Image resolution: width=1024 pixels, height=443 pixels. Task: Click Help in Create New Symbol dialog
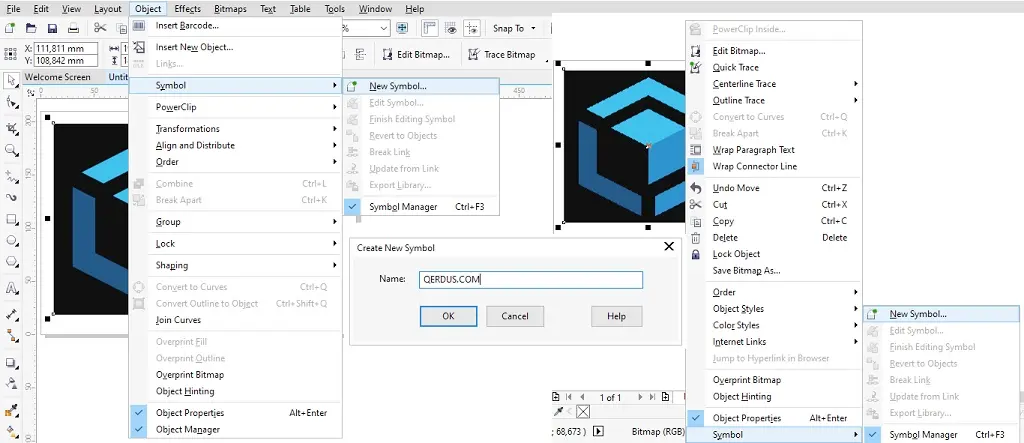click(x=616, y=316)
